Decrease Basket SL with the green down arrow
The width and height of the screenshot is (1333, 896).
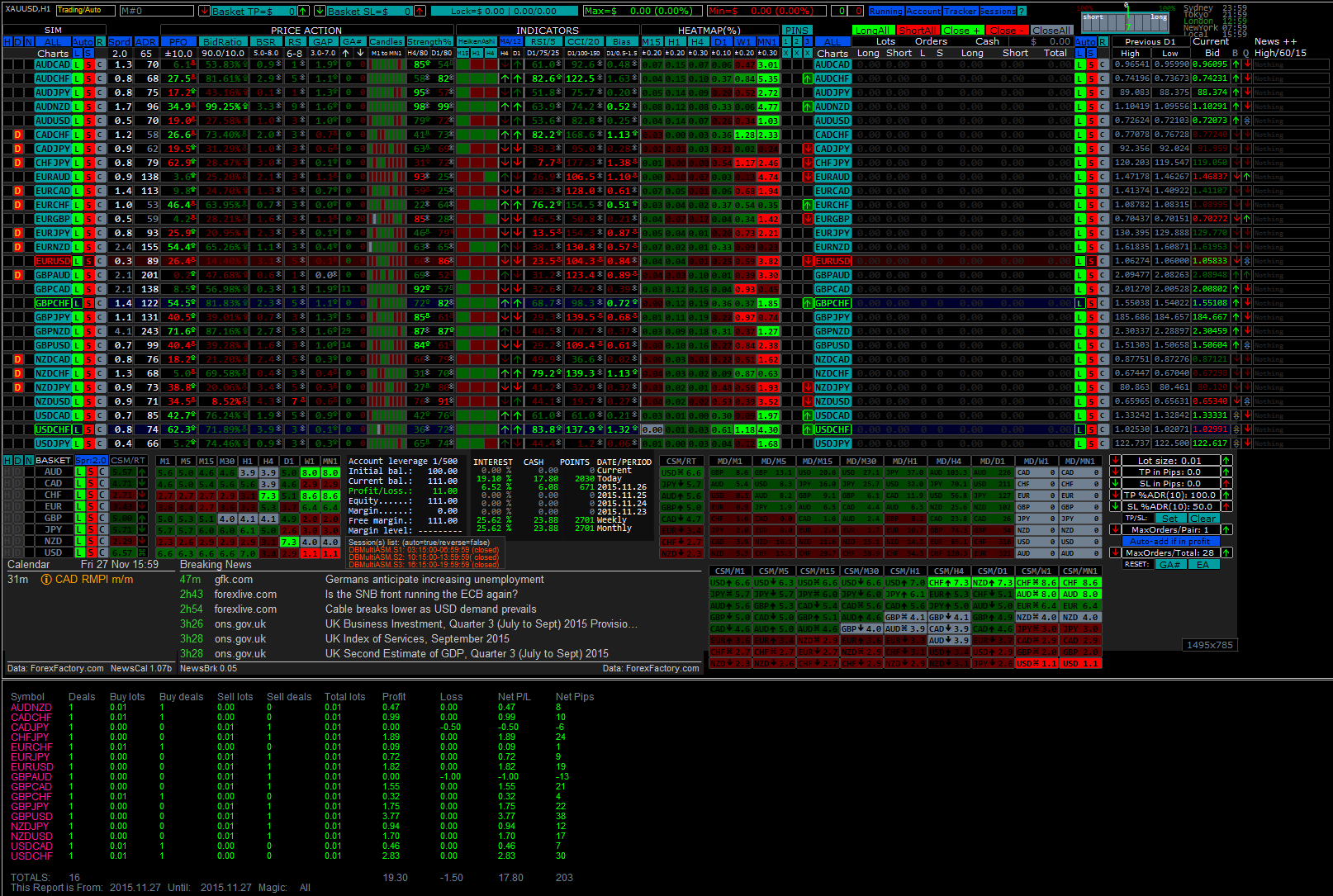click(320, 11)
